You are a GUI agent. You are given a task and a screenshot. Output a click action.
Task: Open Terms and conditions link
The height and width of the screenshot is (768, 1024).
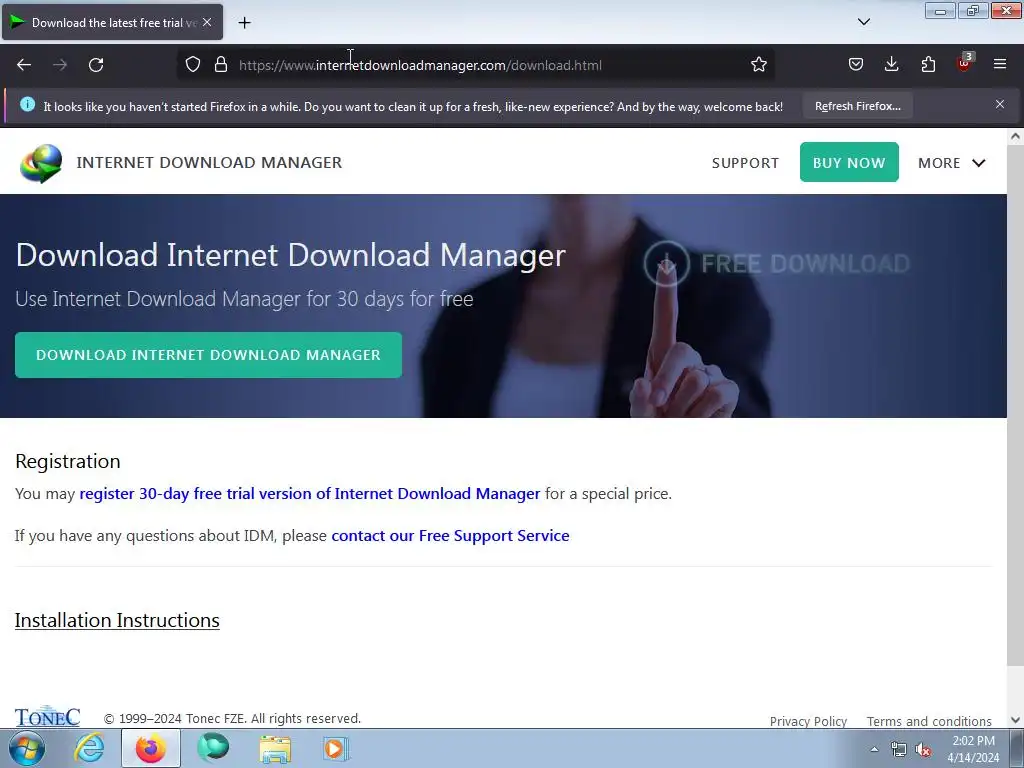point(929,721)
